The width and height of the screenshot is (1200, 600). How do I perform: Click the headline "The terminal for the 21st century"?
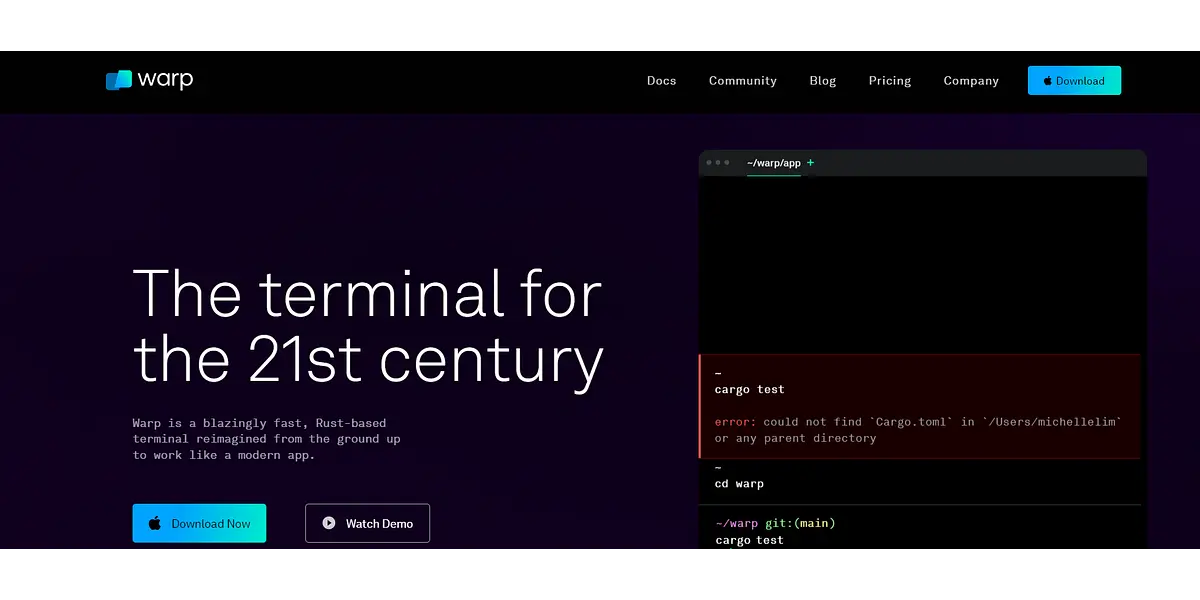[367, 326]
